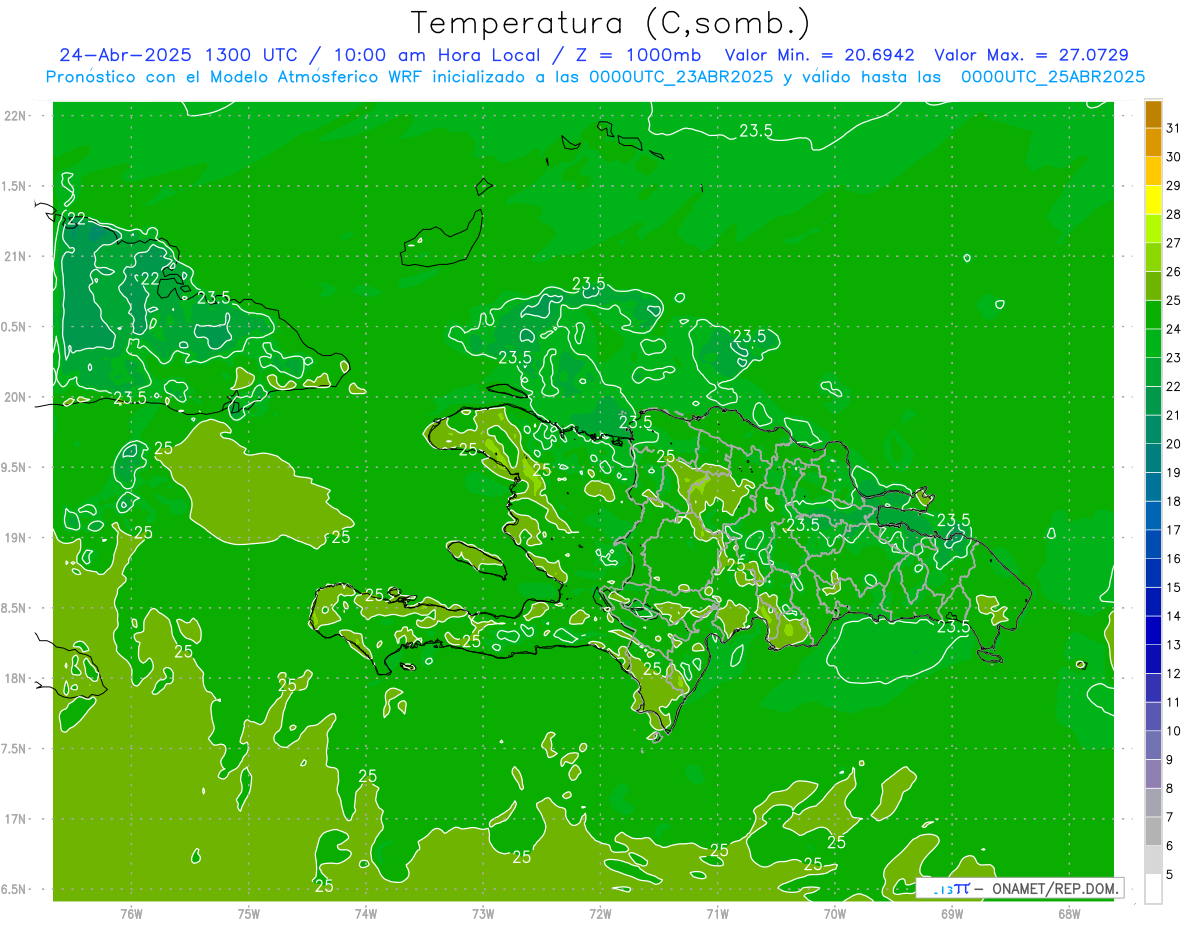
Task: Click the "76W" longitude axis label
Action: pos(131,914)
